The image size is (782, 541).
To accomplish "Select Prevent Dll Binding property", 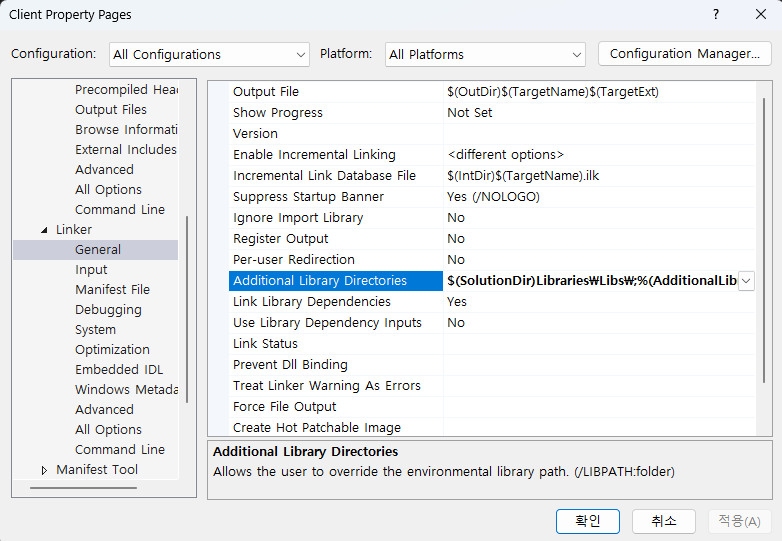I will click(290, 364).
